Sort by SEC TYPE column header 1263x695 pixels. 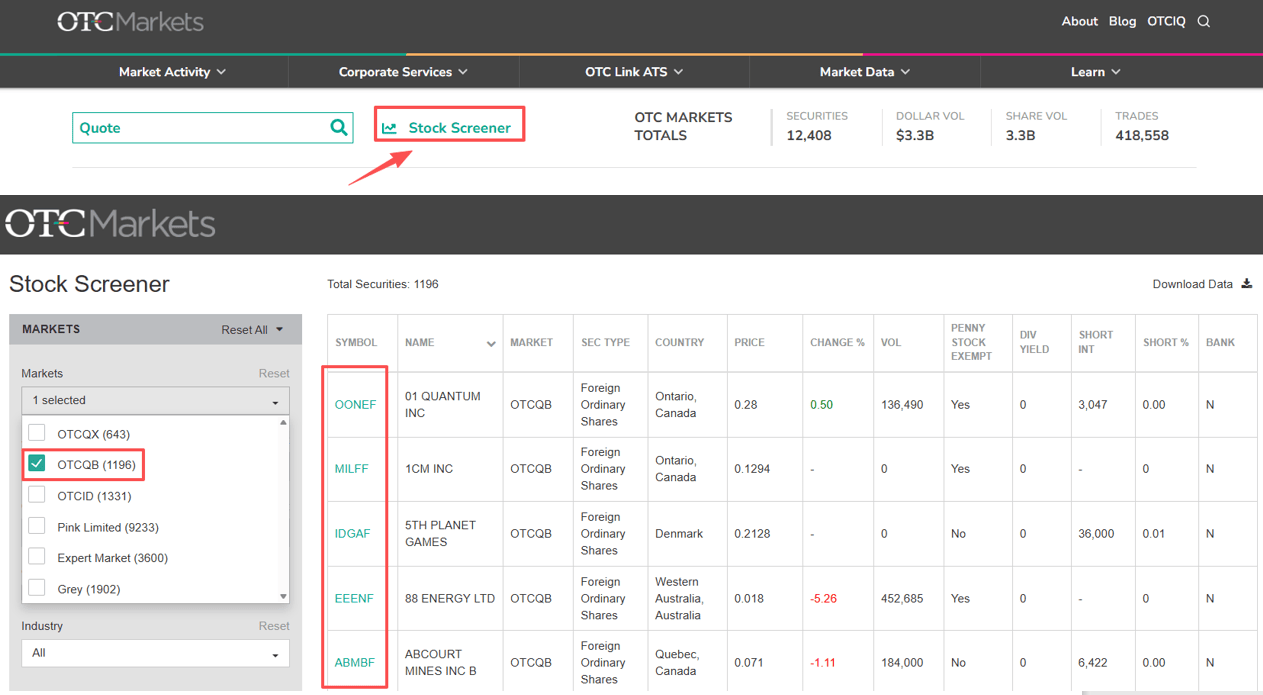tap(606, 342)
